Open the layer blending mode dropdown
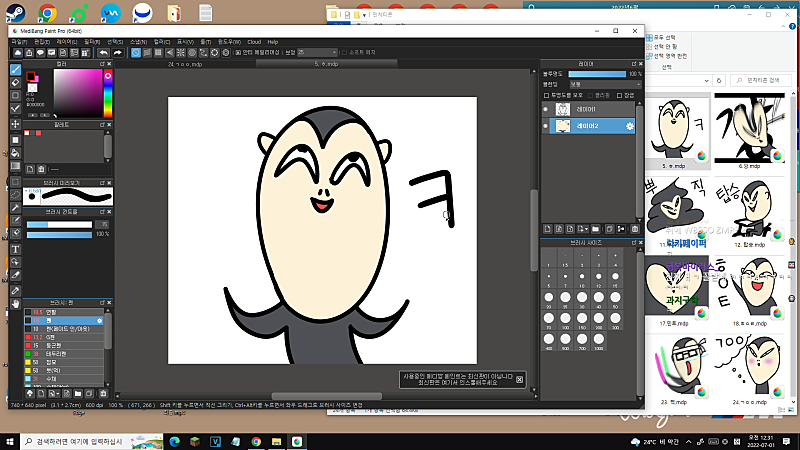Image resolution: width=800 pixels, height=450 pixels. [x=605, y=84]
